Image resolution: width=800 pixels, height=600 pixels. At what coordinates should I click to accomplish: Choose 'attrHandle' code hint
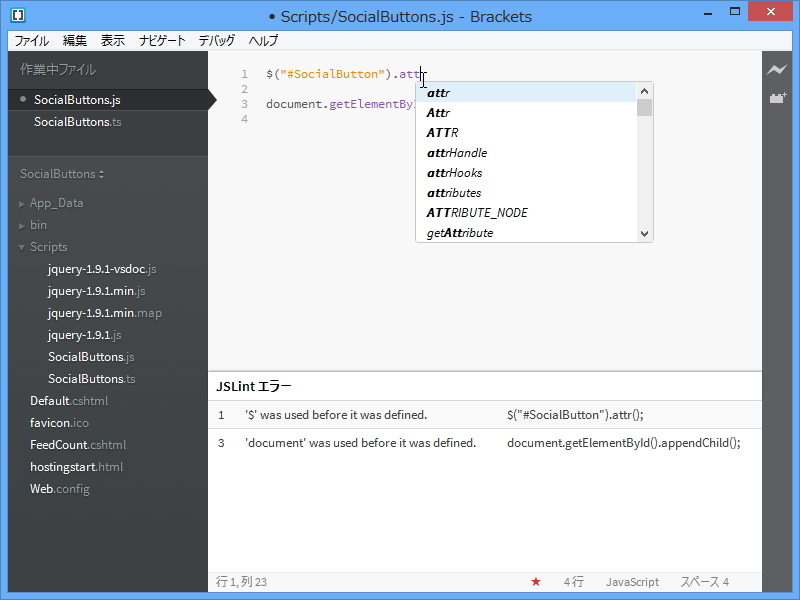point(527,153)
